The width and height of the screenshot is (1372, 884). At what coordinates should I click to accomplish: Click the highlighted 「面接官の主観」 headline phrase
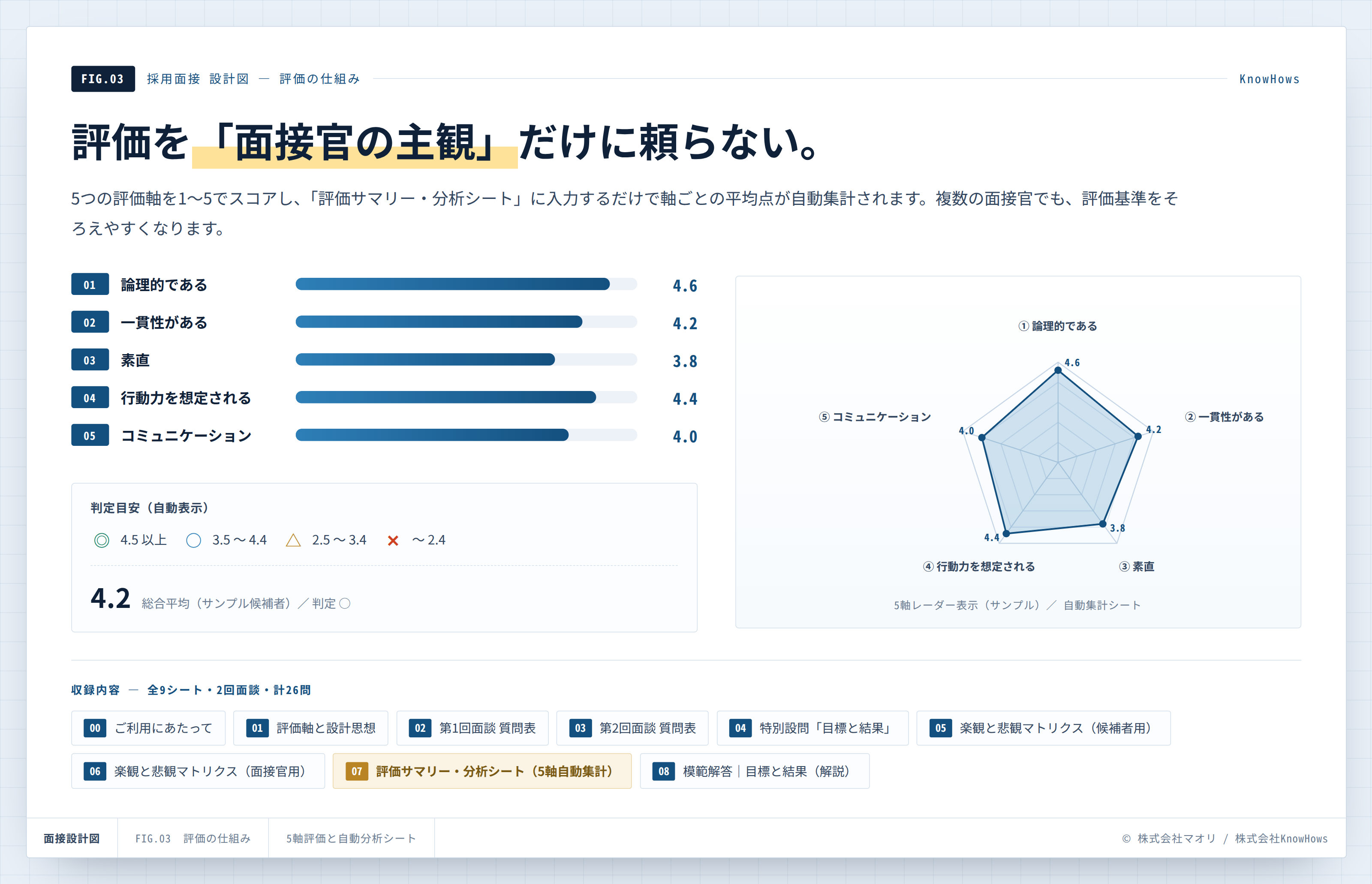pos(354,143)
